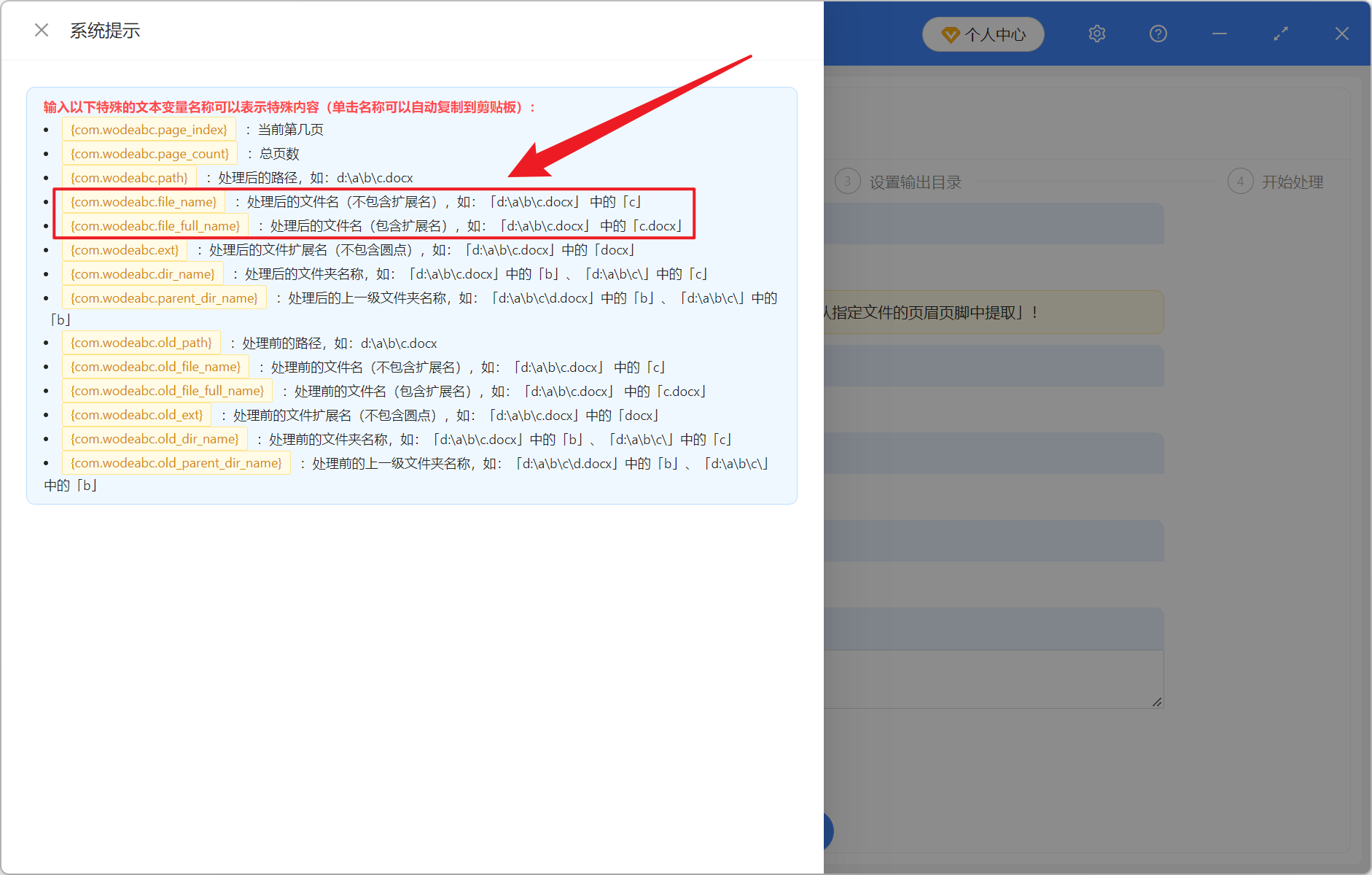Viewport: 1372px width, 875px height.
Task: Copy the {com.wodeabc.path} variable
Action: (129, 177)
